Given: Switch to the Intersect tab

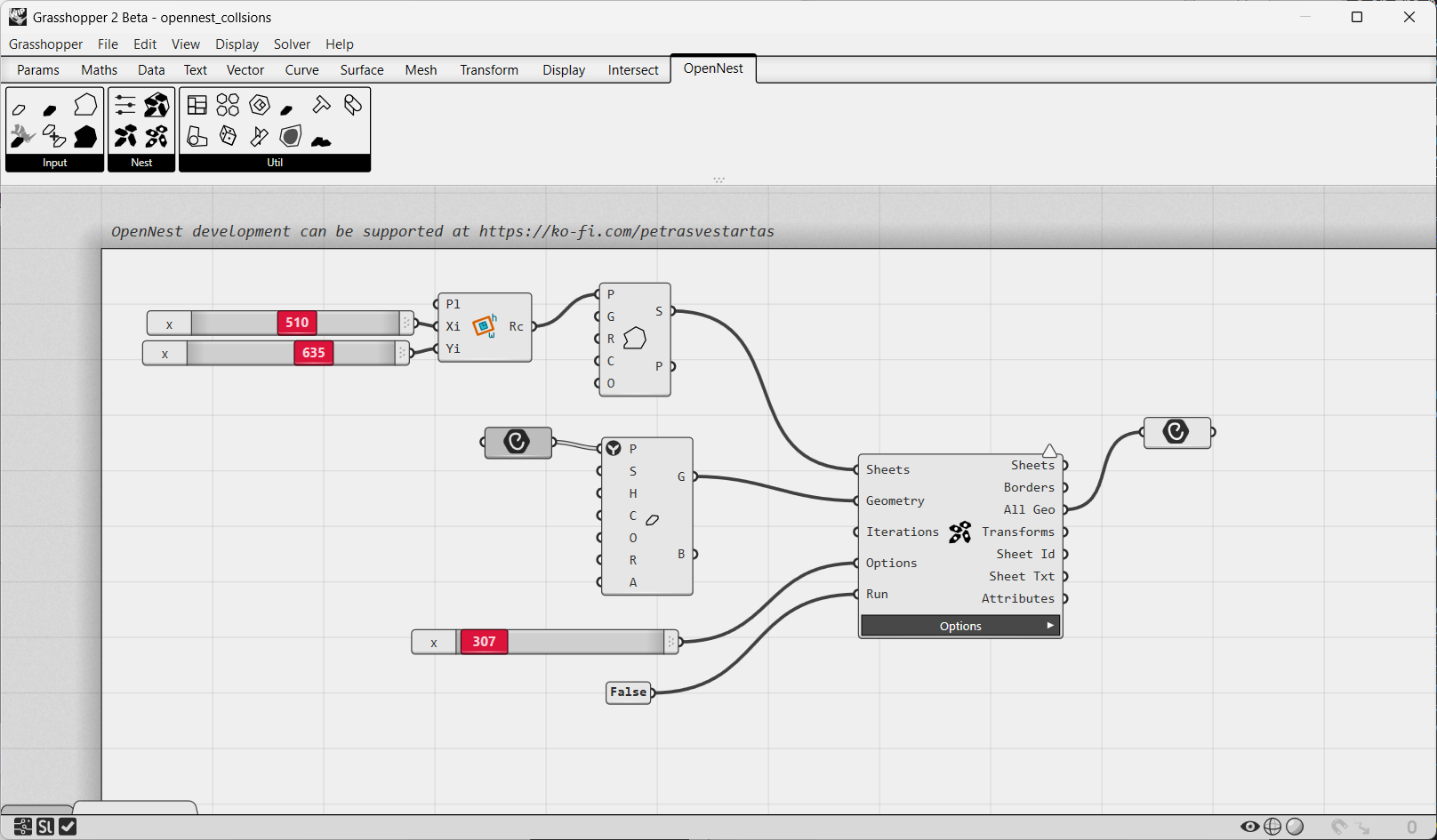Looking at the screenshot, I should click(x=633, y=70).
